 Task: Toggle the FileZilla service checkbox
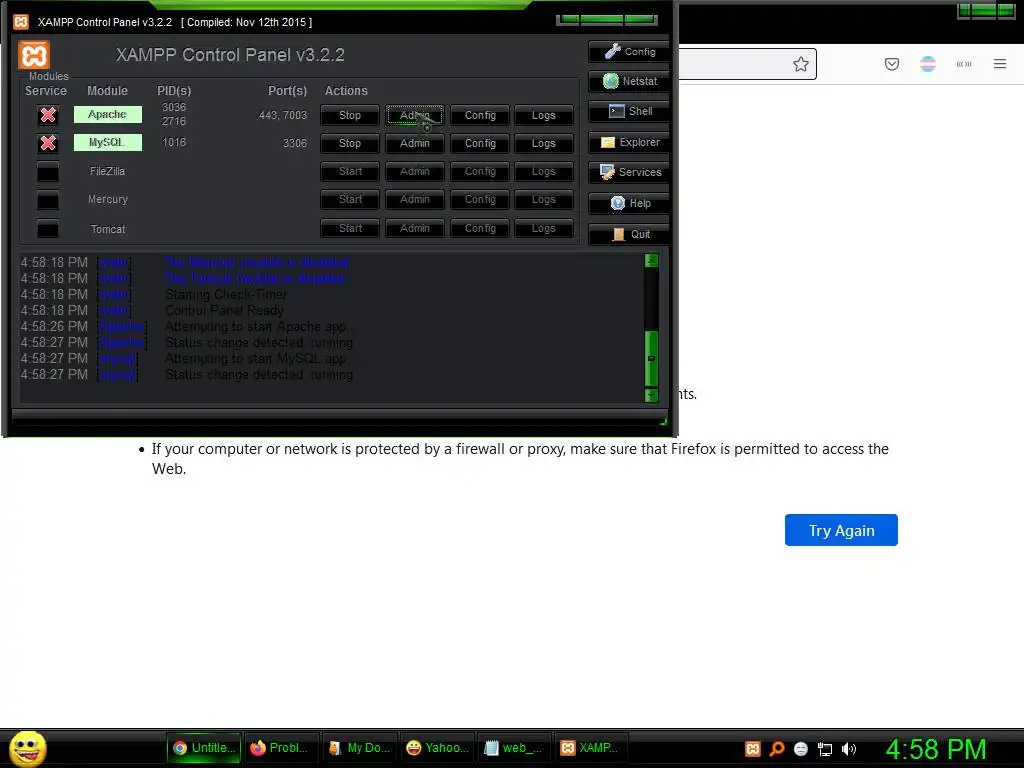[x=48, y=172]
